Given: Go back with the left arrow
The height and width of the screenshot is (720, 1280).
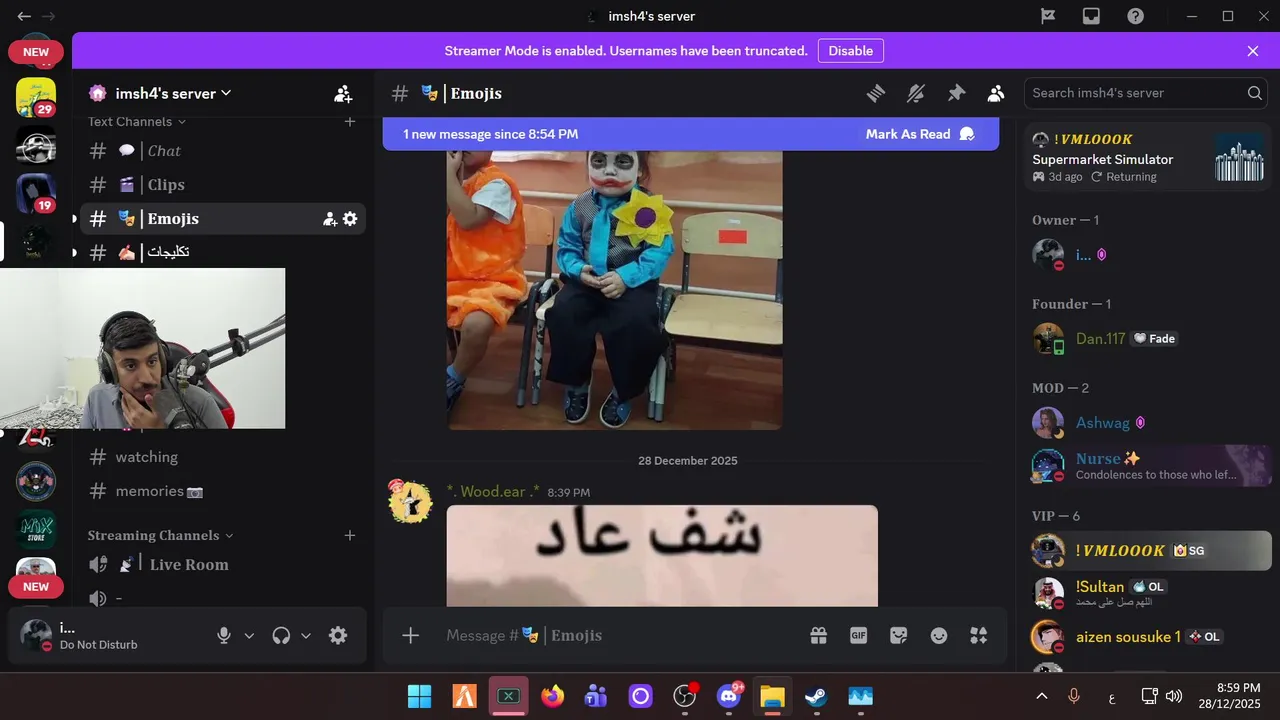Looking at the screenshot, I should pos(23,16).
